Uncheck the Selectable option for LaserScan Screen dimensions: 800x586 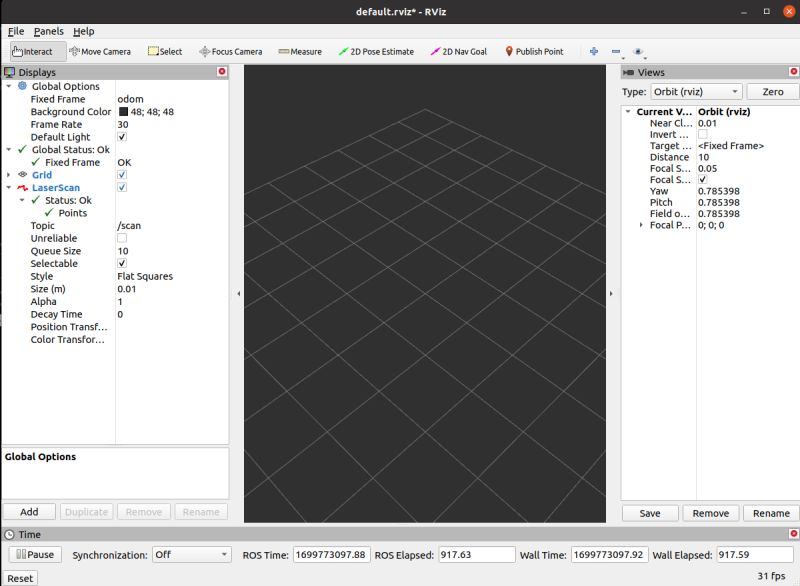121,263
